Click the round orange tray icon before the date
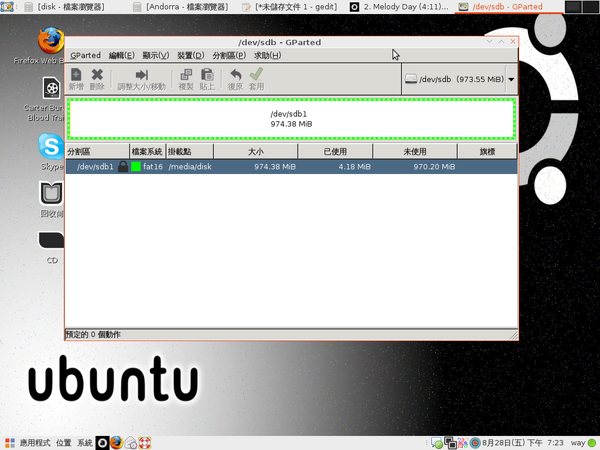This screenshot has width=600, height=450. 475,443
